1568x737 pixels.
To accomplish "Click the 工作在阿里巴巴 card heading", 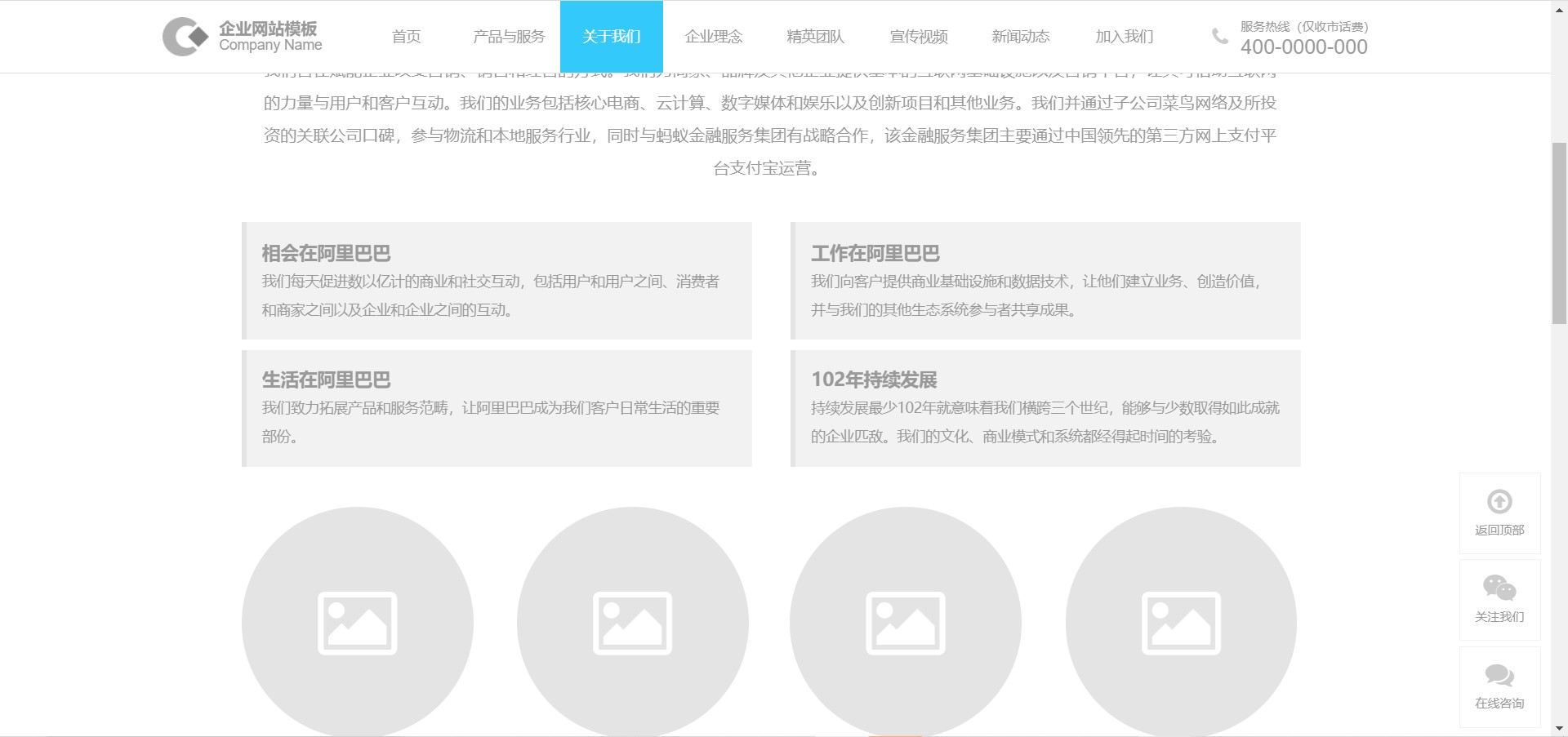I will [875, 254].
